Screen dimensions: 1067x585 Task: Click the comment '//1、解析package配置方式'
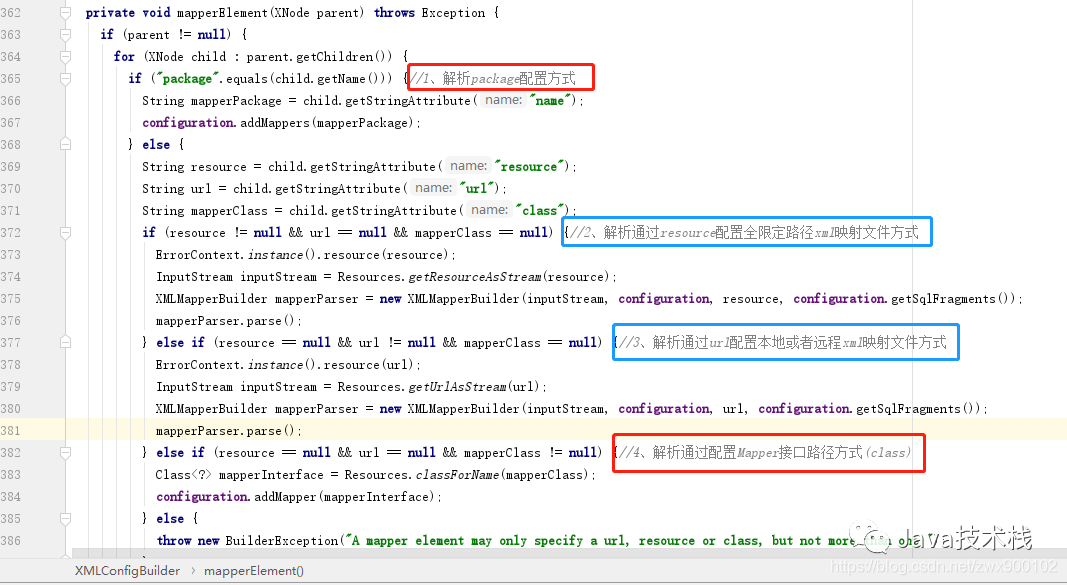(x=493, y=79)
